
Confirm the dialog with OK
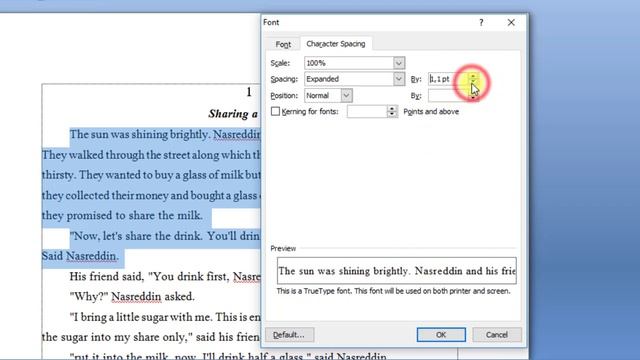point(441,335)
